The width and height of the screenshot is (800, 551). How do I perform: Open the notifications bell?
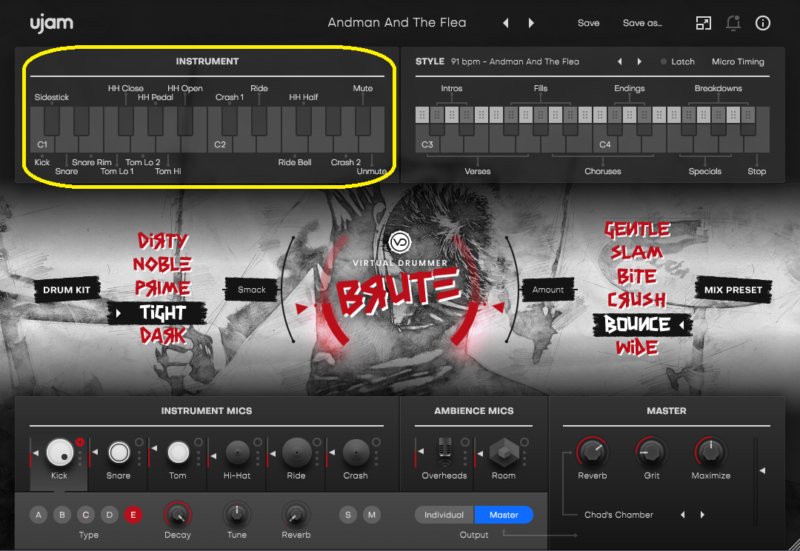pyautogui.click(x=733, y=23)
